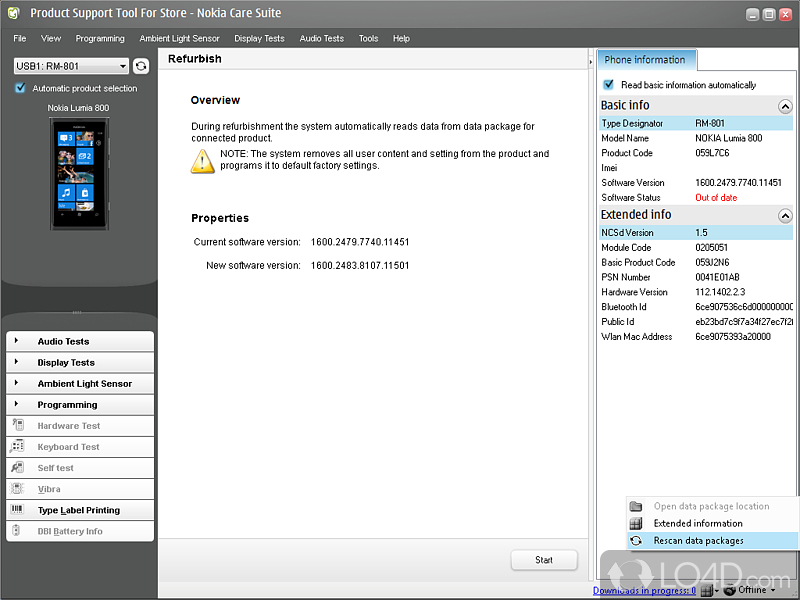Click the Self test icon
The image size is (800, 600).
(18, 468)
